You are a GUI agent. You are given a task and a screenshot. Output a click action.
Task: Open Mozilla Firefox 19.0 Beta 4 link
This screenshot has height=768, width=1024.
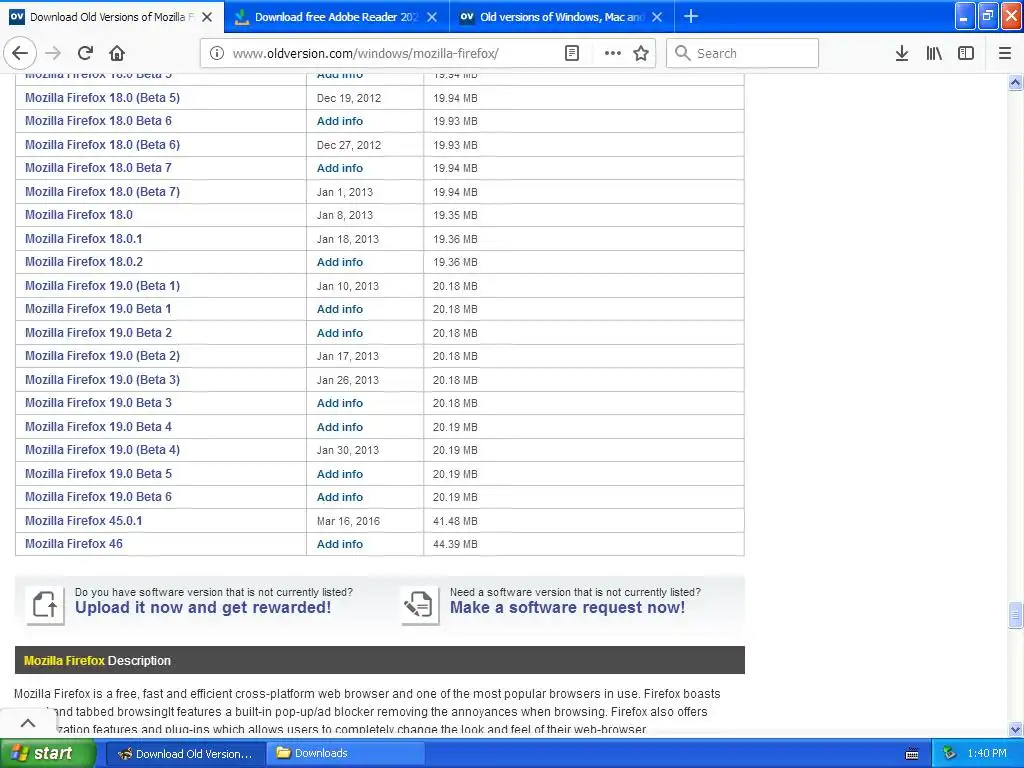pyautogui.click(x=99, y=427)
